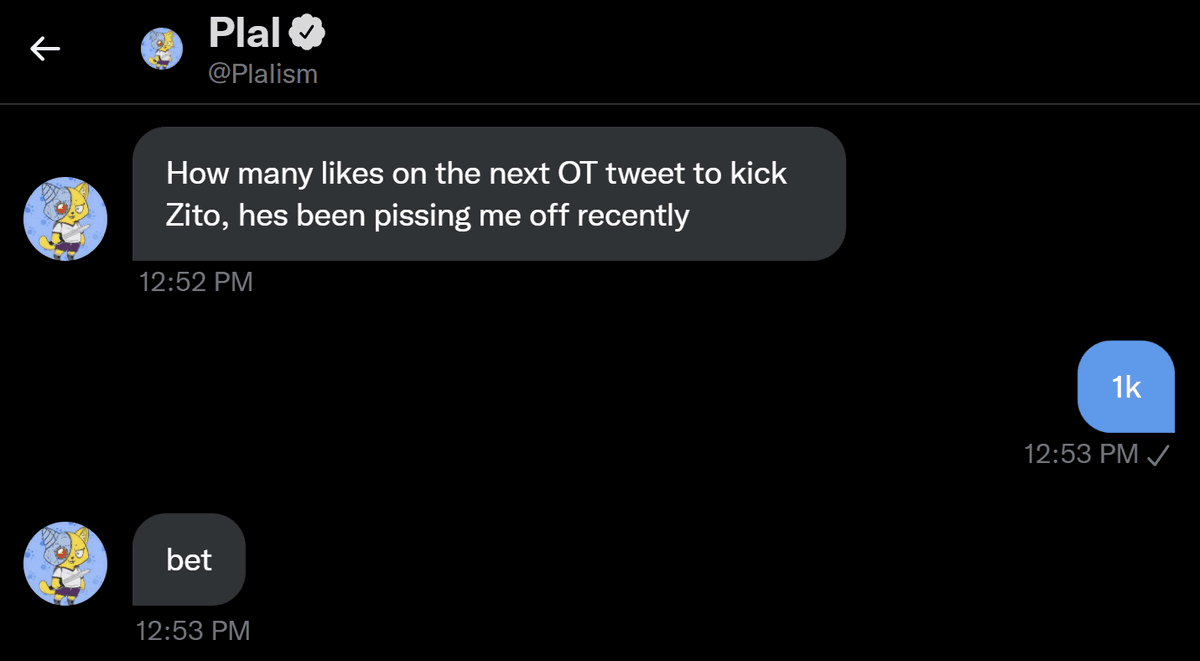Click the word "OT" in the message
Image resolution: width=1200 pixels, height=661 pixels.
tap(574, 174)
